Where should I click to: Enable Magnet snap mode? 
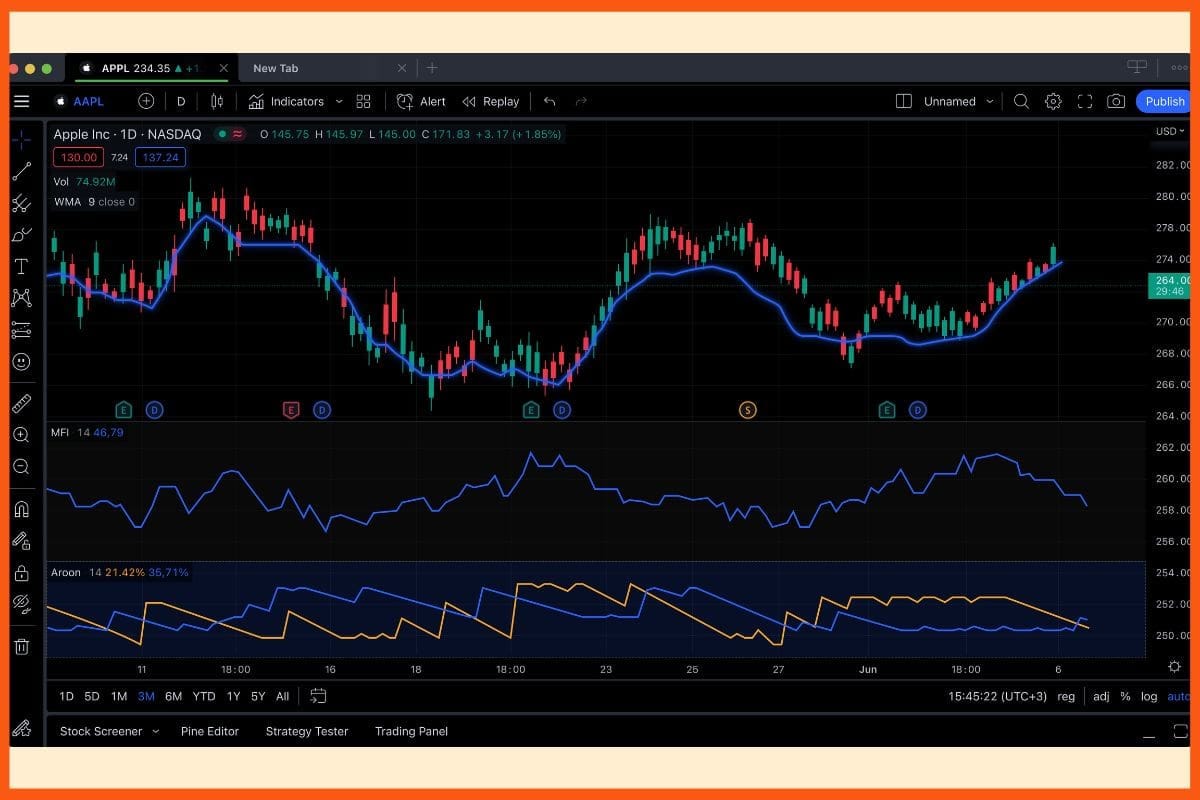tap(21, 509)
